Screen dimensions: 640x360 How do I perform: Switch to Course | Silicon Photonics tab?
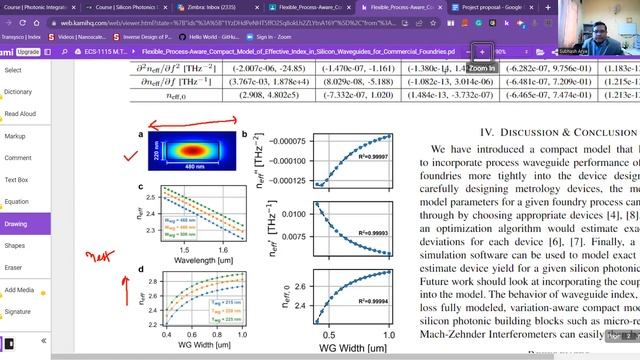point(122,7)
